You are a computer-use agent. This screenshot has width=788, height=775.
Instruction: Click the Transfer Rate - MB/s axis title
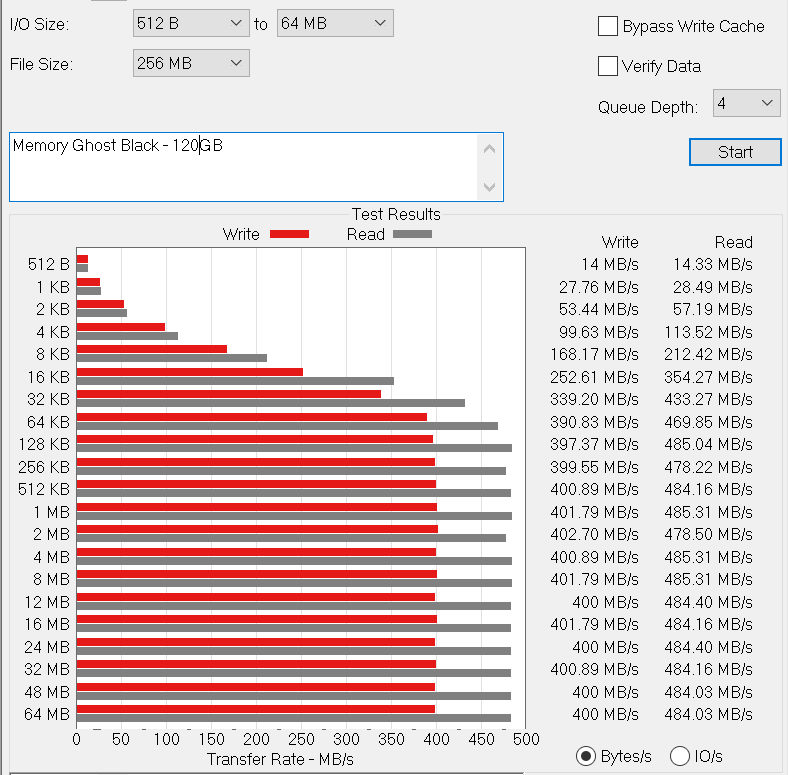pos(280,759)
